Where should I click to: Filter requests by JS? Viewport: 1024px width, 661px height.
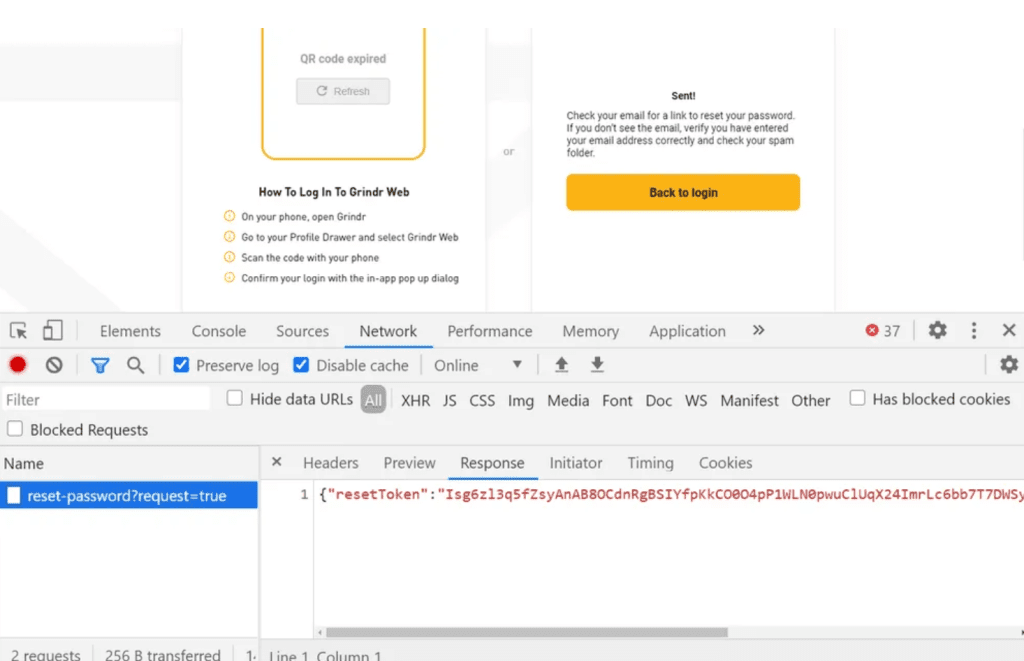tap(449, 400)
